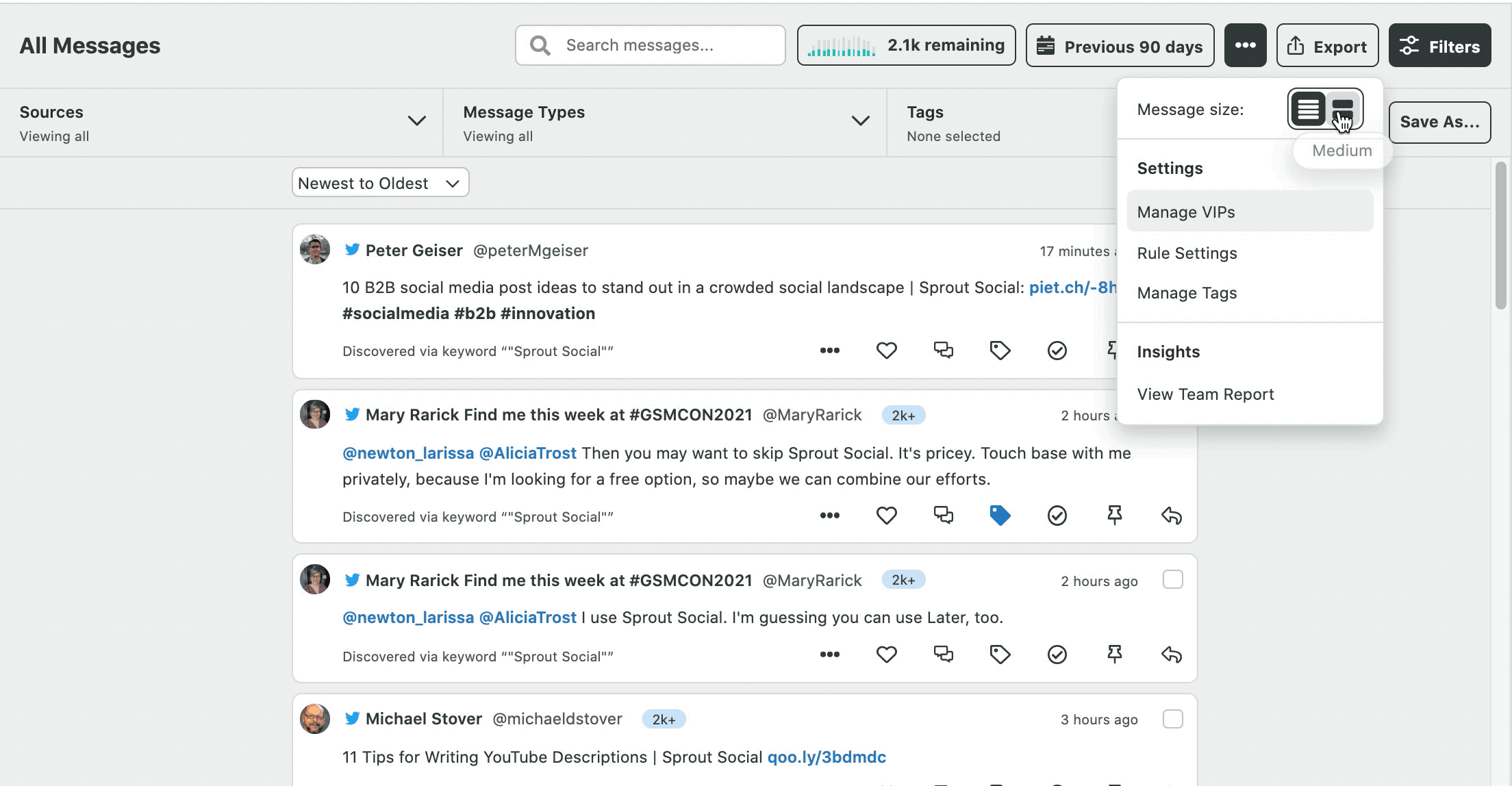Click #socialmedia hashtag in Peter Geiser's tweet
Viewport: 1512px width, 786px height.
[x=396, y=313]
